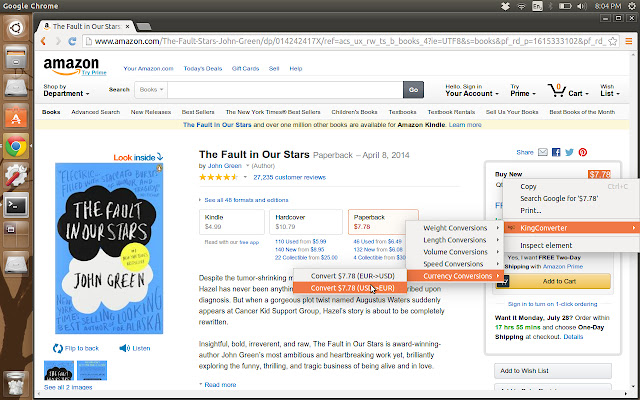Image resolution: width=640 pixels, height=400 pixels.
Task: Share on Pinterest icon
Action: (x=583, y=152)
